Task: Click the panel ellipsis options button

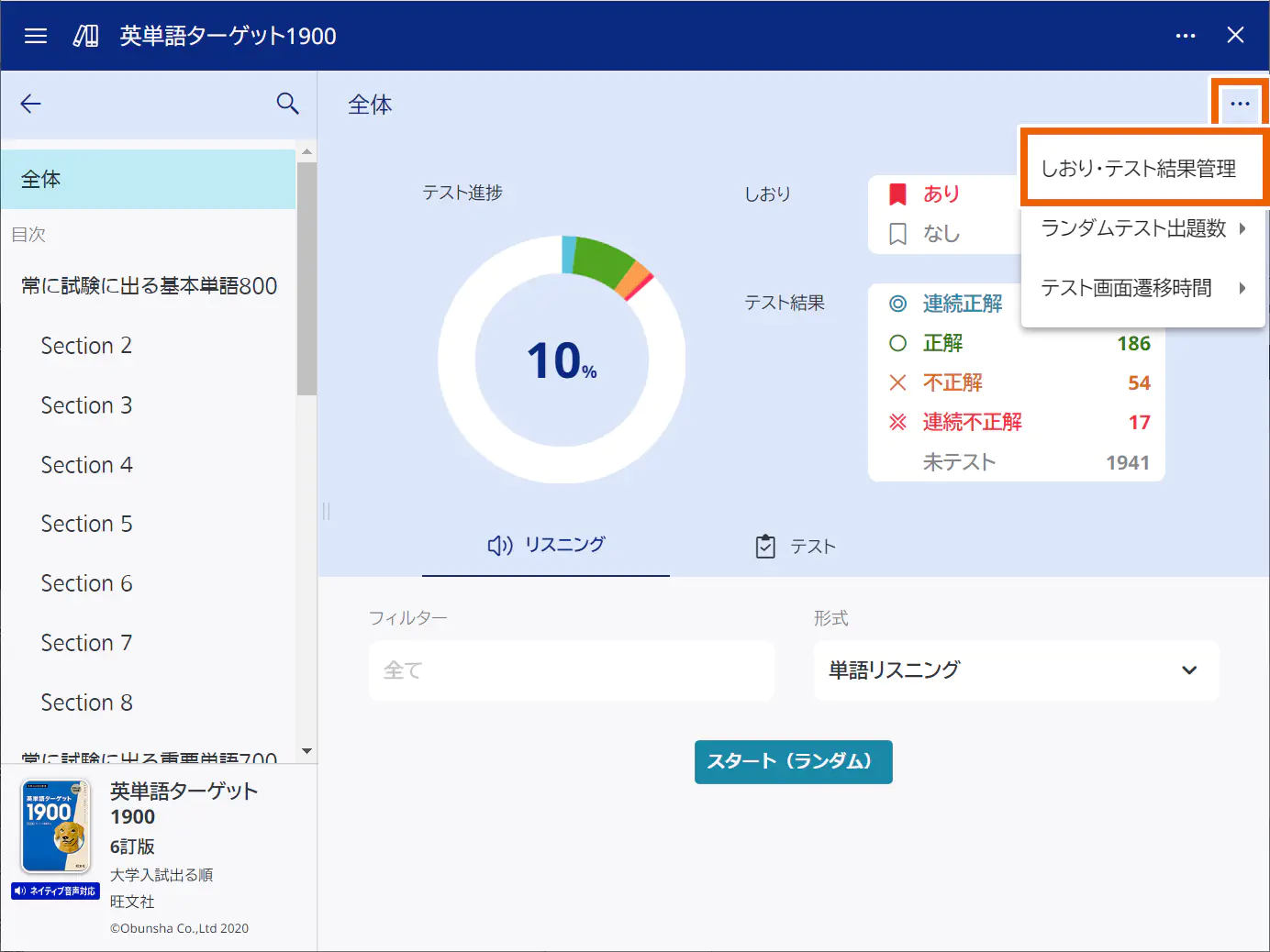Action: (1240, 104)
